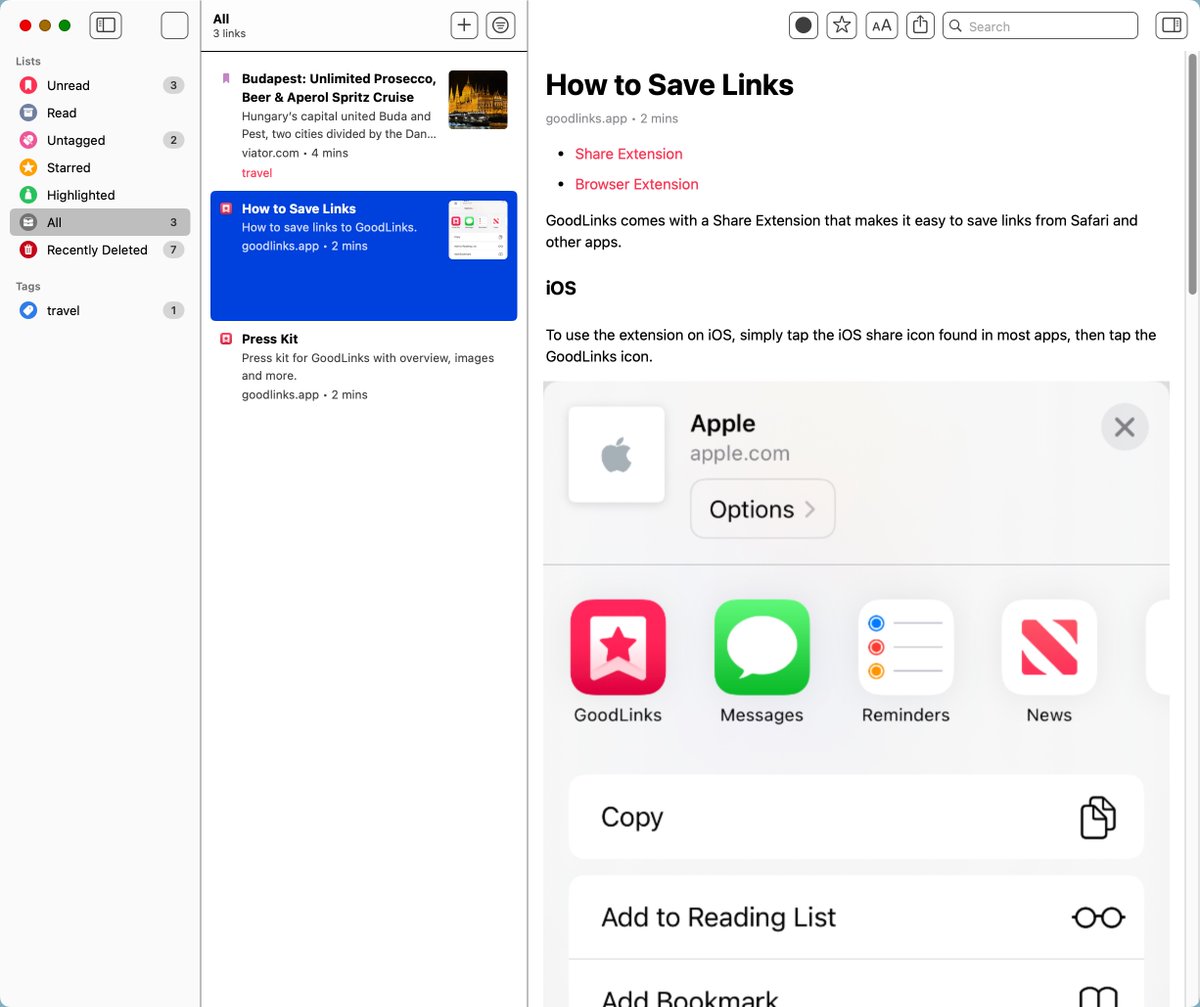Click the copy documents icon in the Copy row

(1098, 817)
